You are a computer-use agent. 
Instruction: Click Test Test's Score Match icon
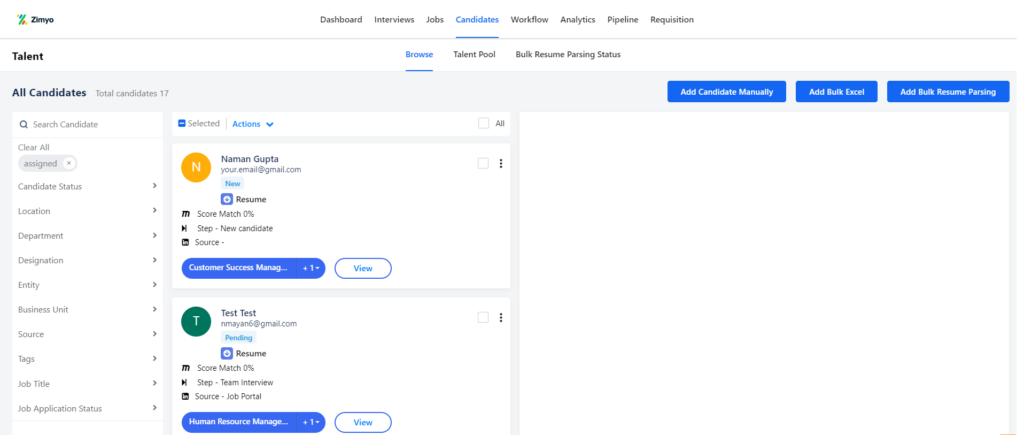coord(185,368)
